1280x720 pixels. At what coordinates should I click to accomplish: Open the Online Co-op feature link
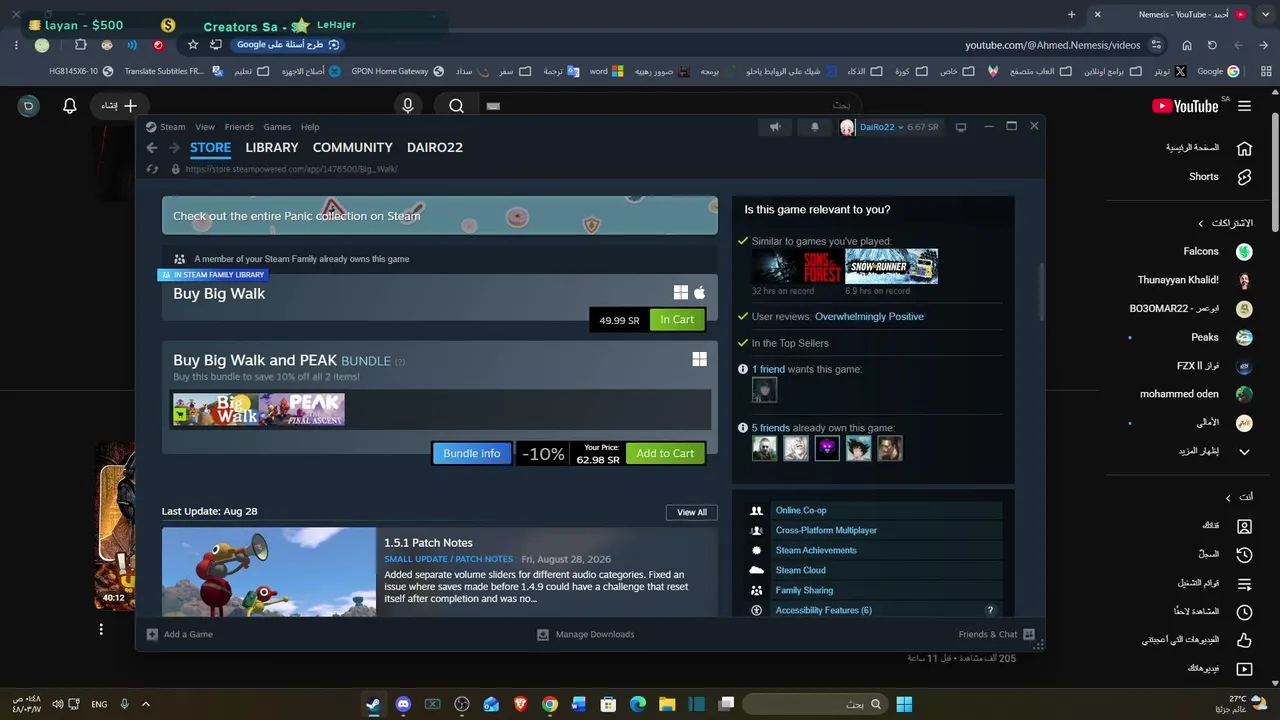(x=801, y=511)
